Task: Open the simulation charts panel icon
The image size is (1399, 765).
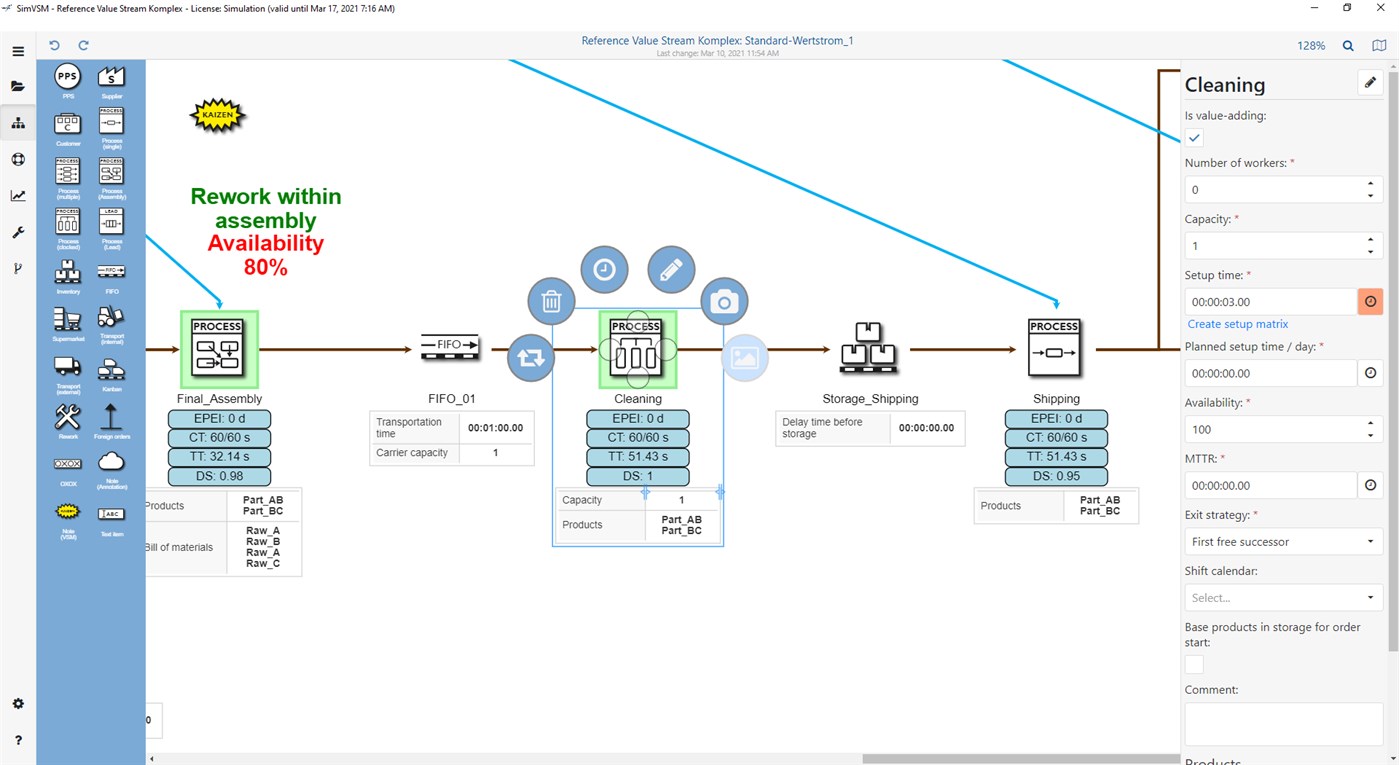Action: pos(18,195)
